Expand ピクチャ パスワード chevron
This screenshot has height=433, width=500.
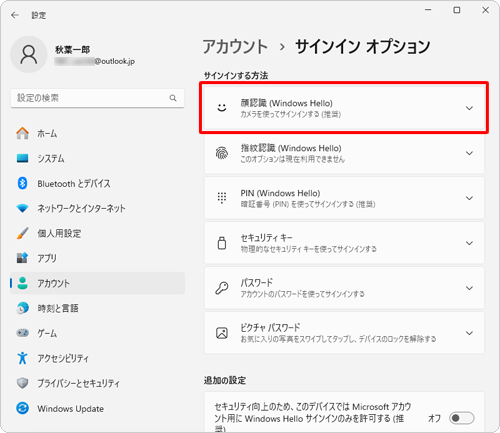(469, 333)
